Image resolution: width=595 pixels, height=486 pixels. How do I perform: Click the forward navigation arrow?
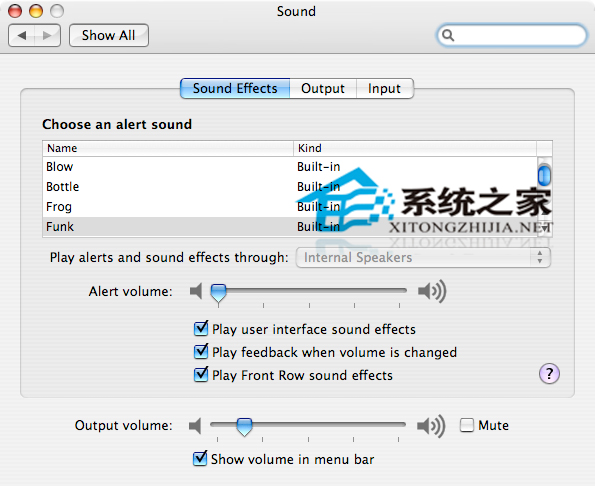pyautogui.click(x=47, y=36)
